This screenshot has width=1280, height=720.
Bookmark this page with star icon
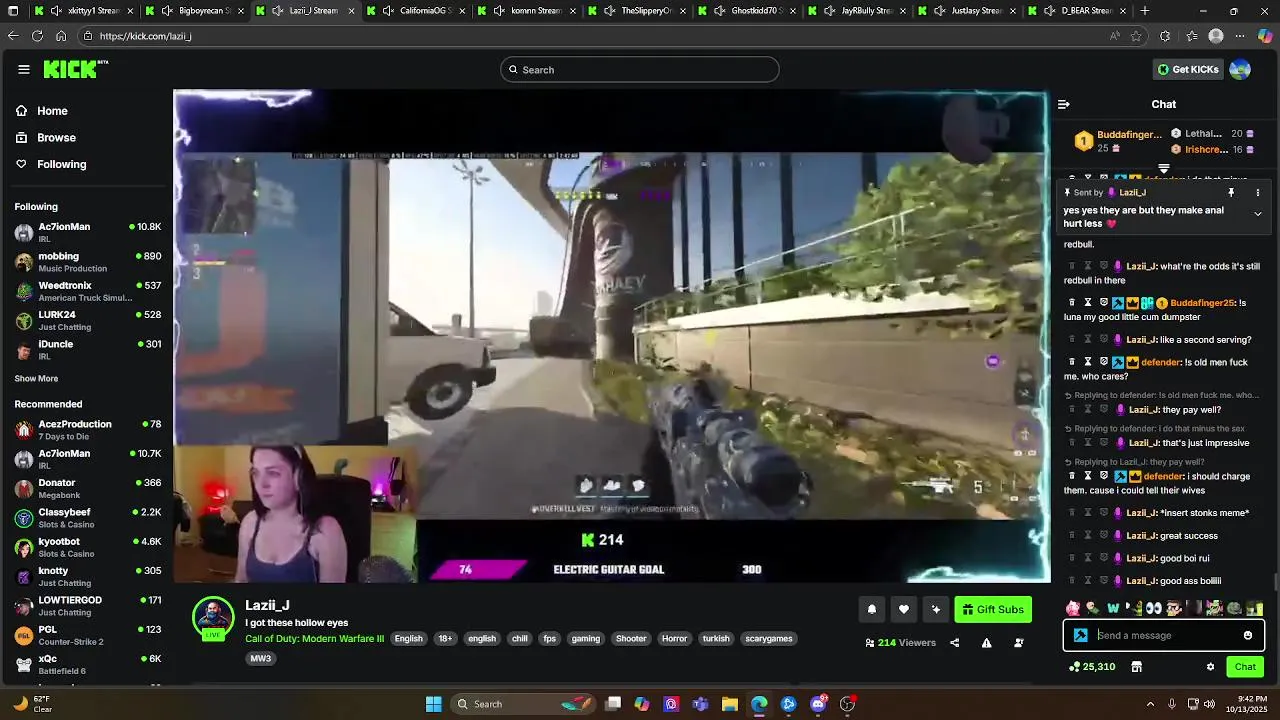tap(1136, 36)
